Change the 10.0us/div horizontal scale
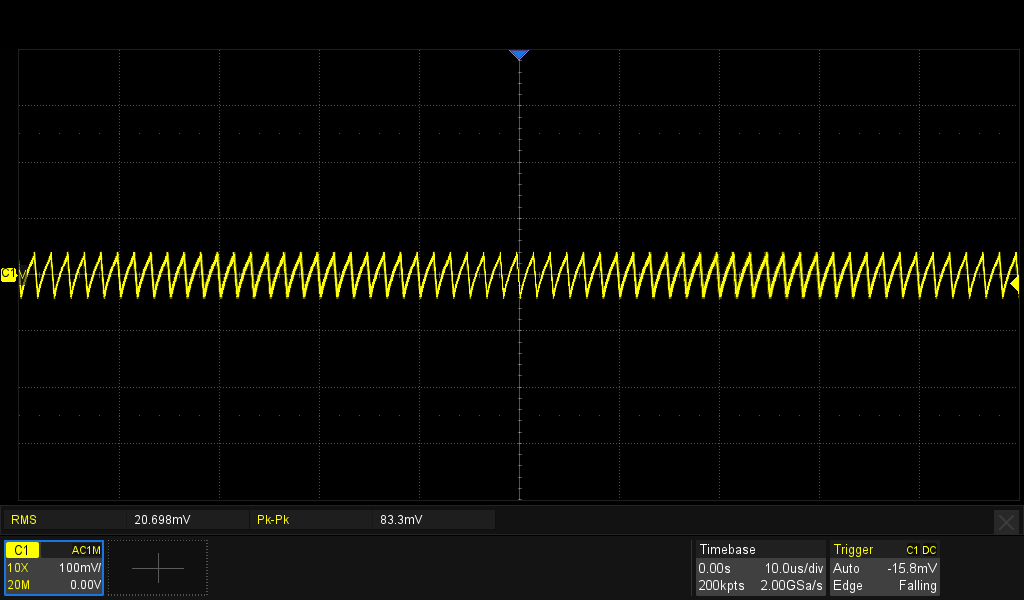 [x=789, y=568]
